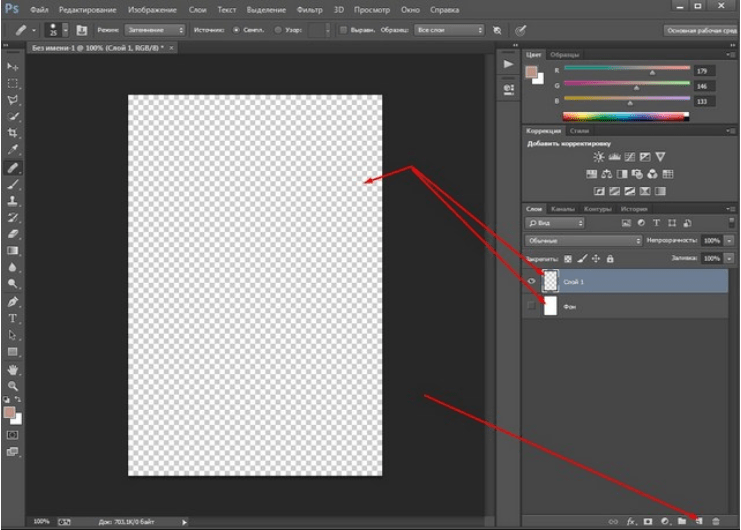
Task: Select the Horizontal Type tool
Action: [13, 318]
